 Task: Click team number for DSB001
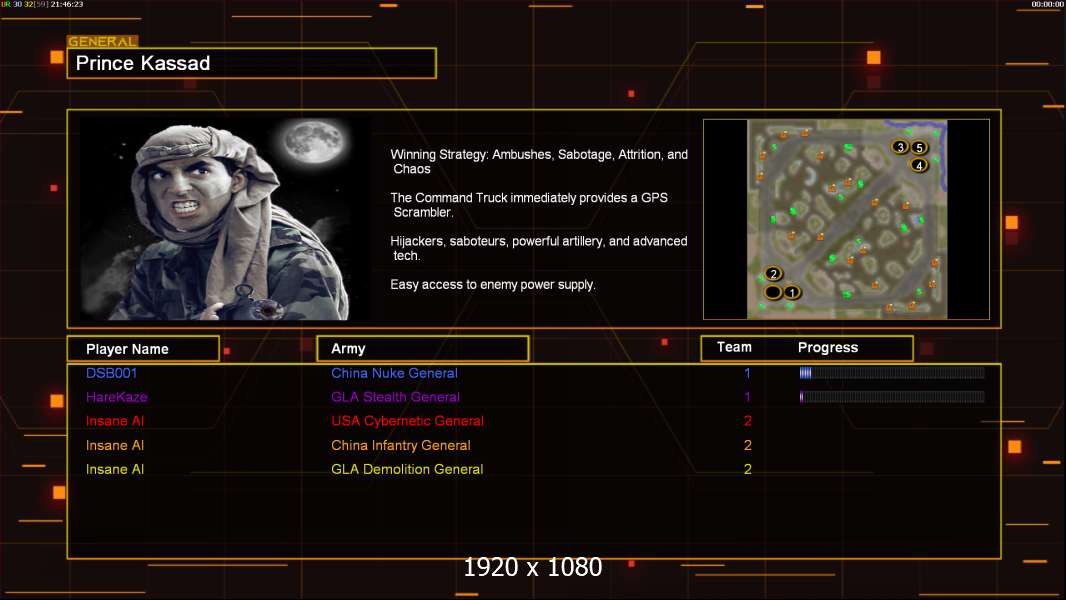747,373
